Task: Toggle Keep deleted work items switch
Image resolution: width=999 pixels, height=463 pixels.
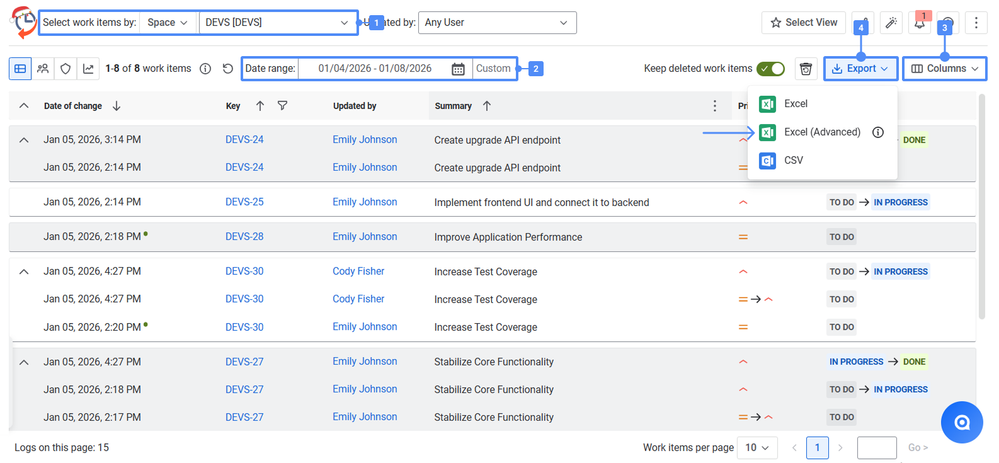Action: point(771,69)
